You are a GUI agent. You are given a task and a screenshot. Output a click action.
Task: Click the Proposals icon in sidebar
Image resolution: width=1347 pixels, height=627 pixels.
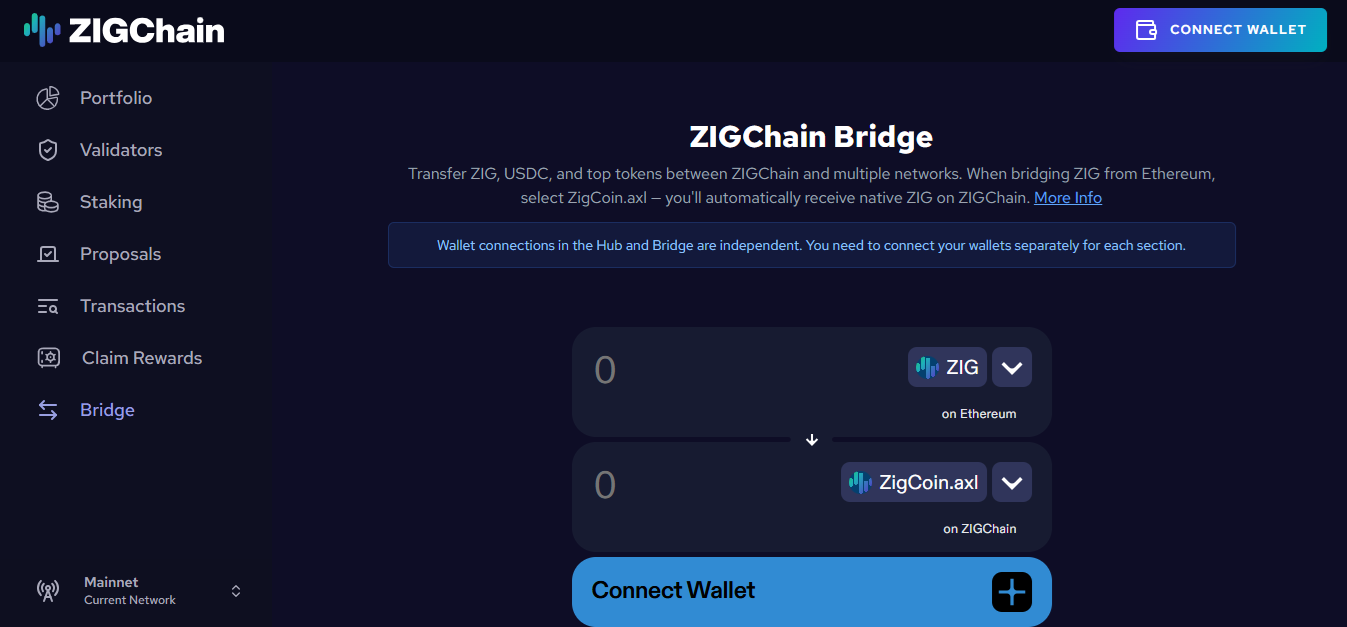point(48,254)
